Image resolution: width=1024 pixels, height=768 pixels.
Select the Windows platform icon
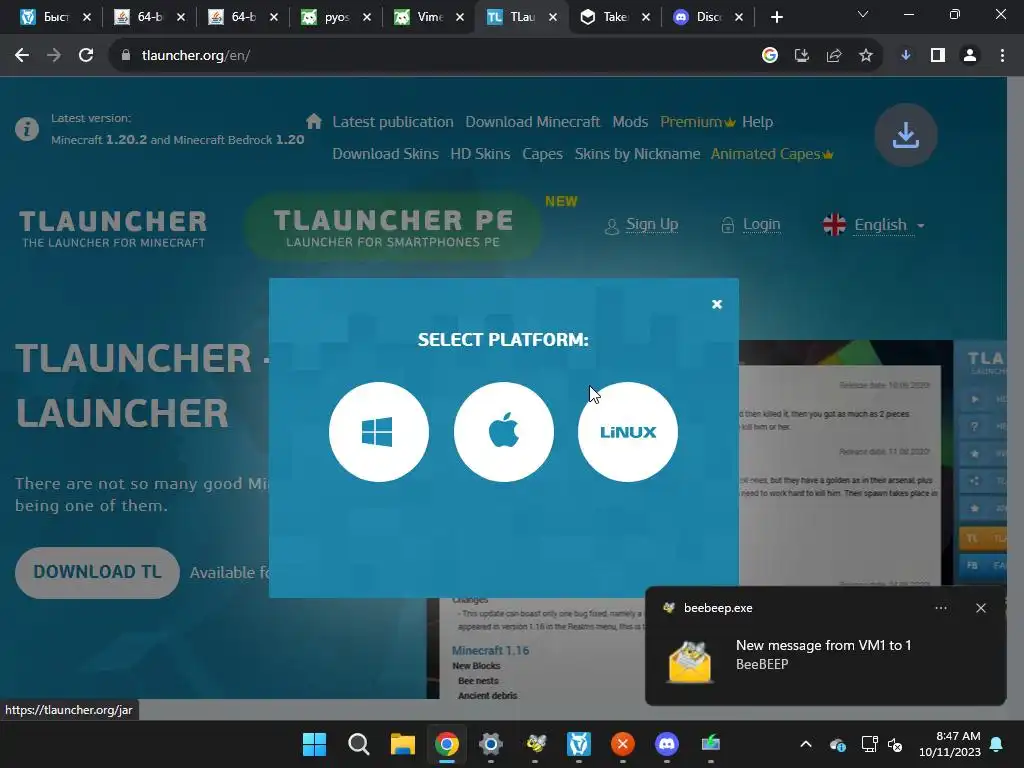click(379, 432)
